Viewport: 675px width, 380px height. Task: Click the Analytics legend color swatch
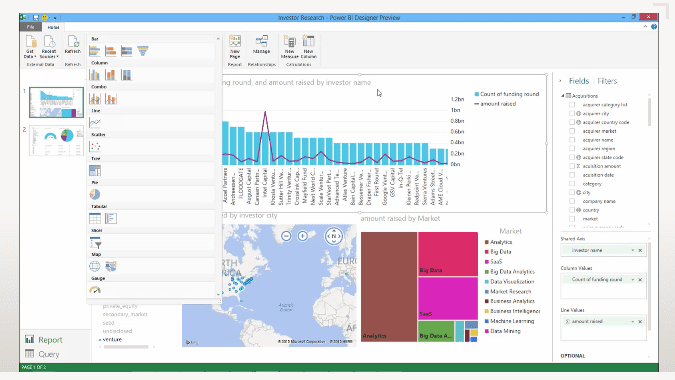pyautogui.click(x=487, y=242)
